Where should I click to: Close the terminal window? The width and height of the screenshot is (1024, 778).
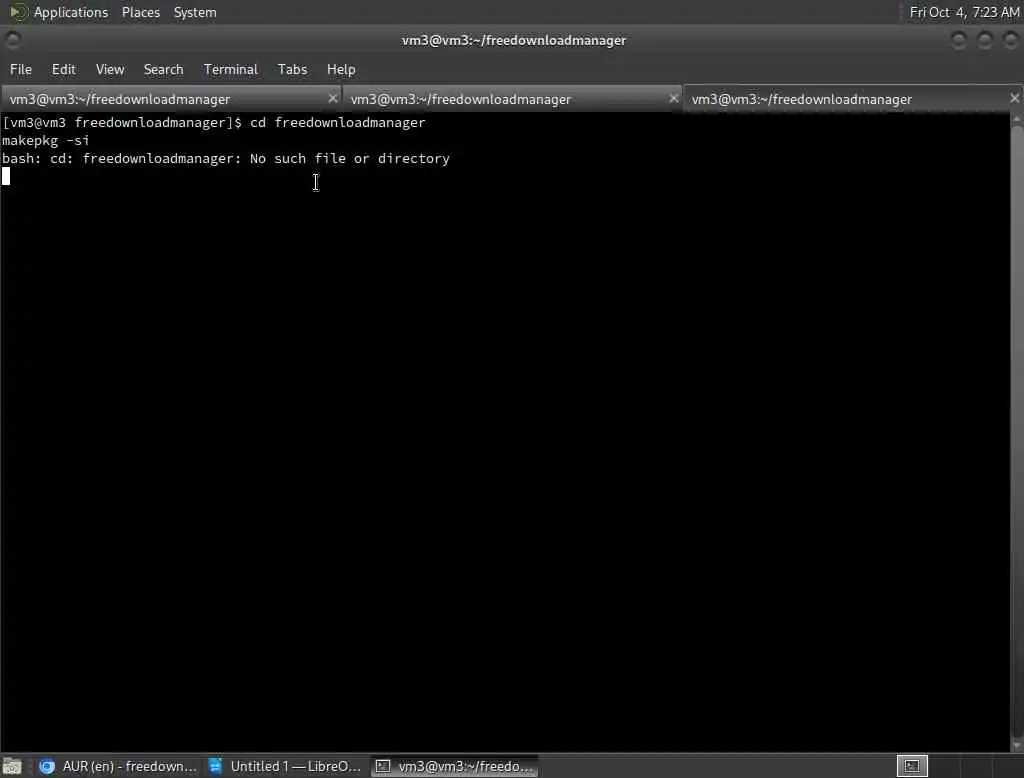click(1010, 41)
